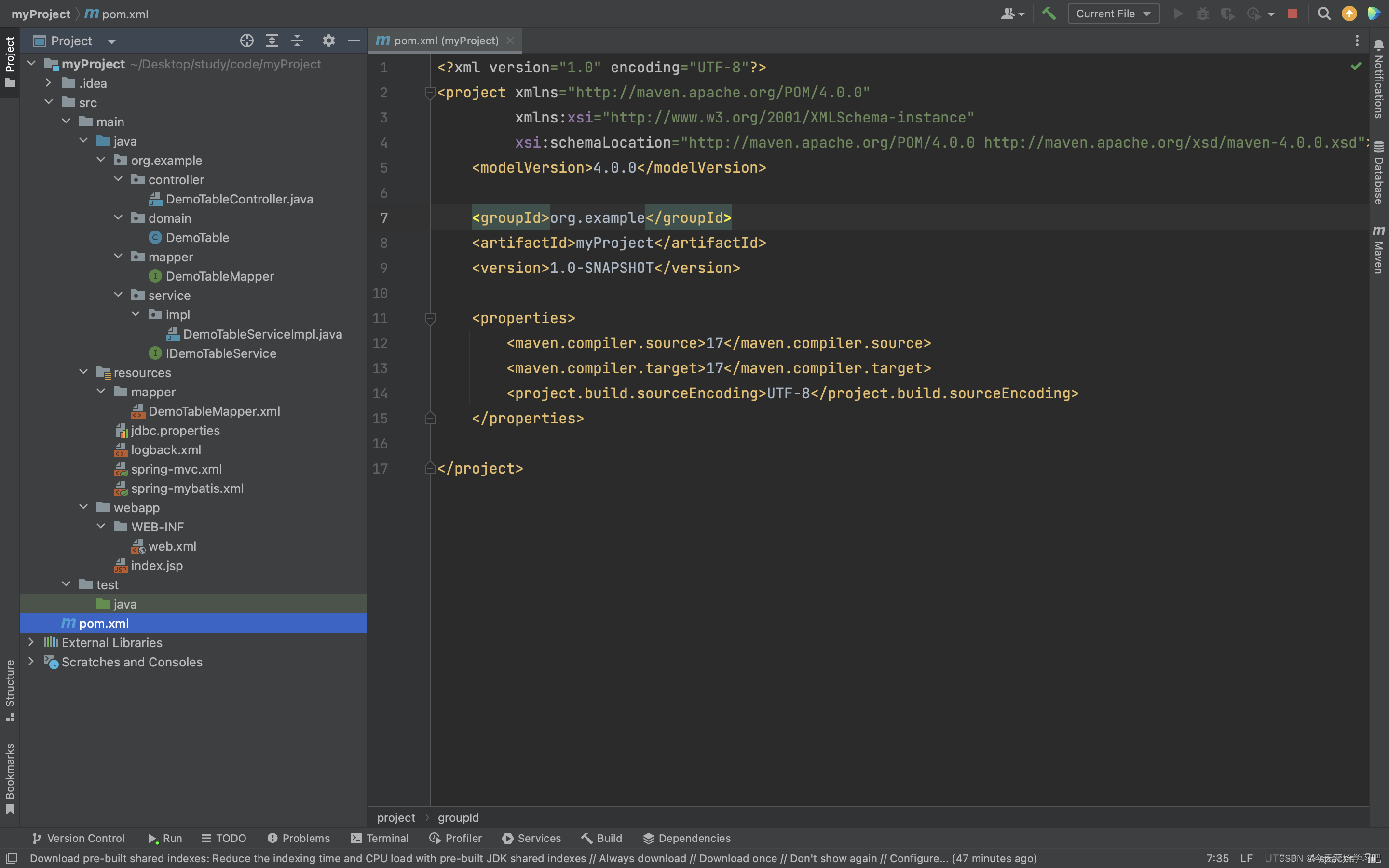Click Expand All icon in Project panel
The image size is (1389, 868).
(272, 41)
